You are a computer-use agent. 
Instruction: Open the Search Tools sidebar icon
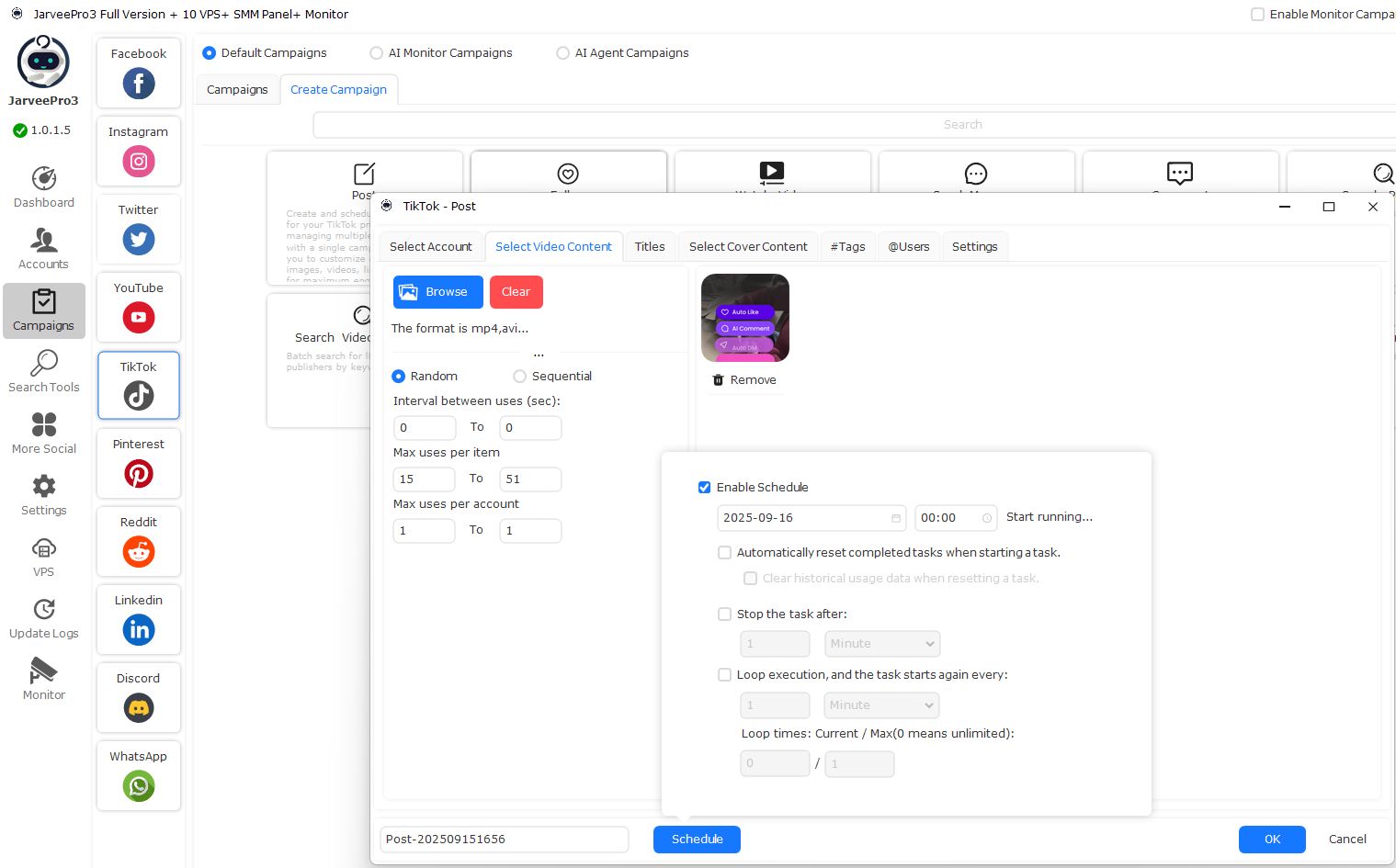[44, 364]
